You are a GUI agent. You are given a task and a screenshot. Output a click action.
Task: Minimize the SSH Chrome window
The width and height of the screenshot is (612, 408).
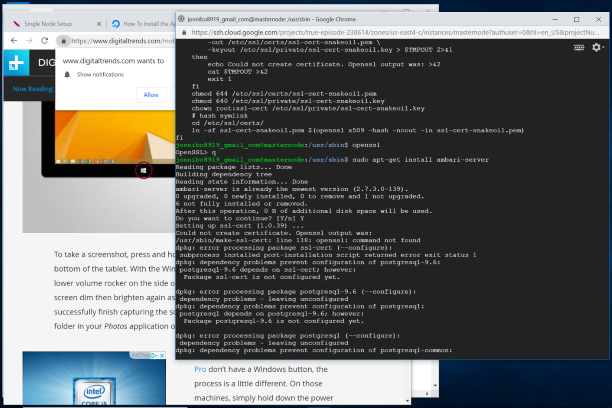tap(555, 19)
